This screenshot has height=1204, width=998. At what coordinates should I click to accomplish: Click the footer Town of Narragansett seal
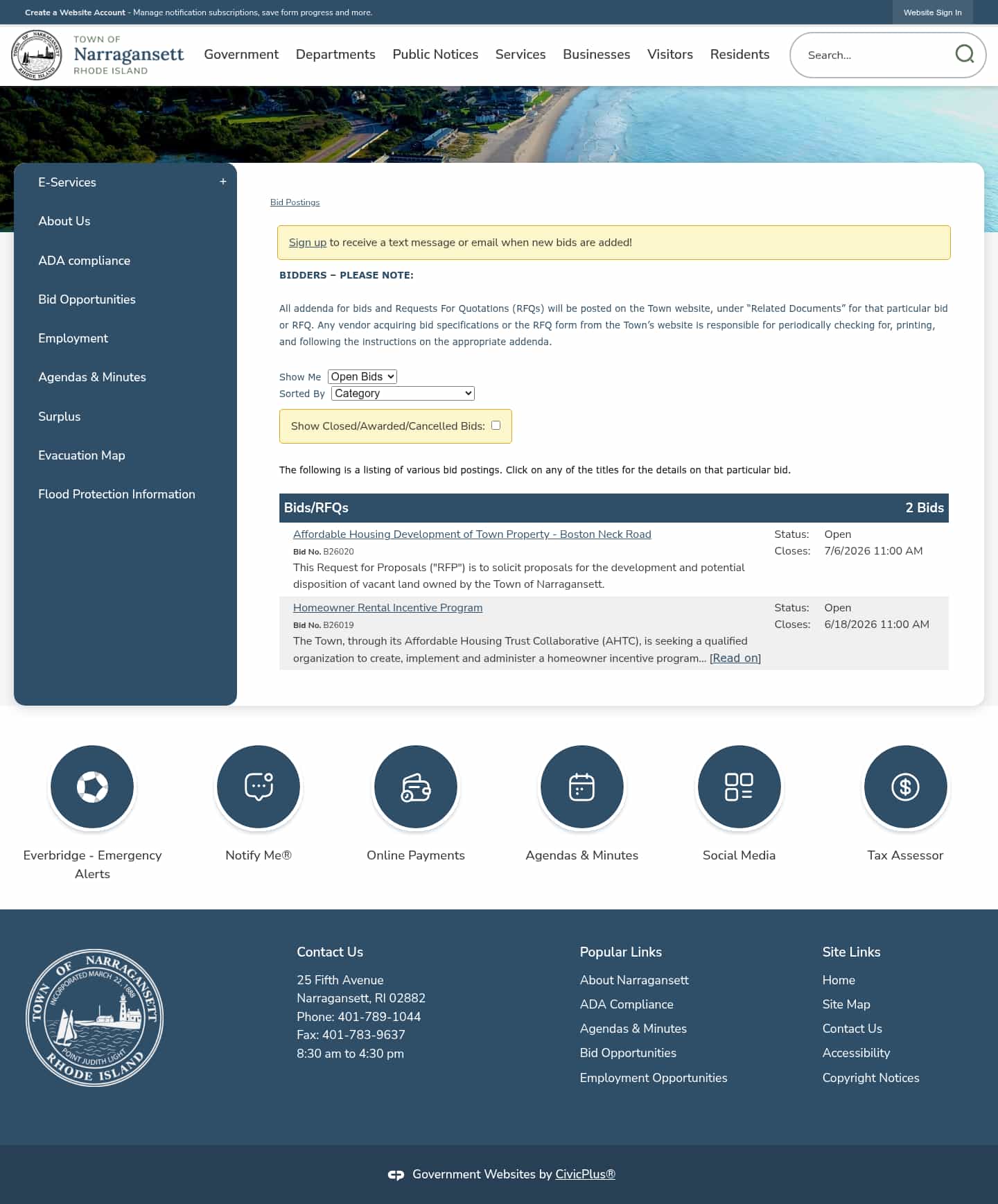pyautogui.click(x=95, y=1017)
